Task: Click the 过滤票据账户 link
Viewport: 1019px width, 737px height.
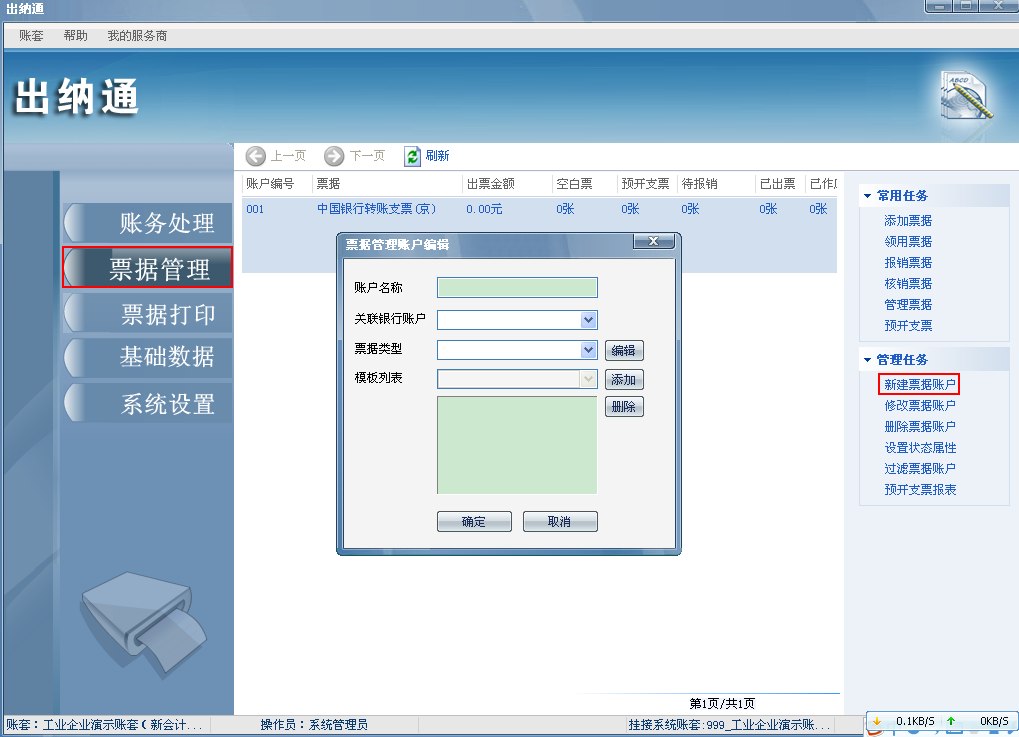Action: 920,469
